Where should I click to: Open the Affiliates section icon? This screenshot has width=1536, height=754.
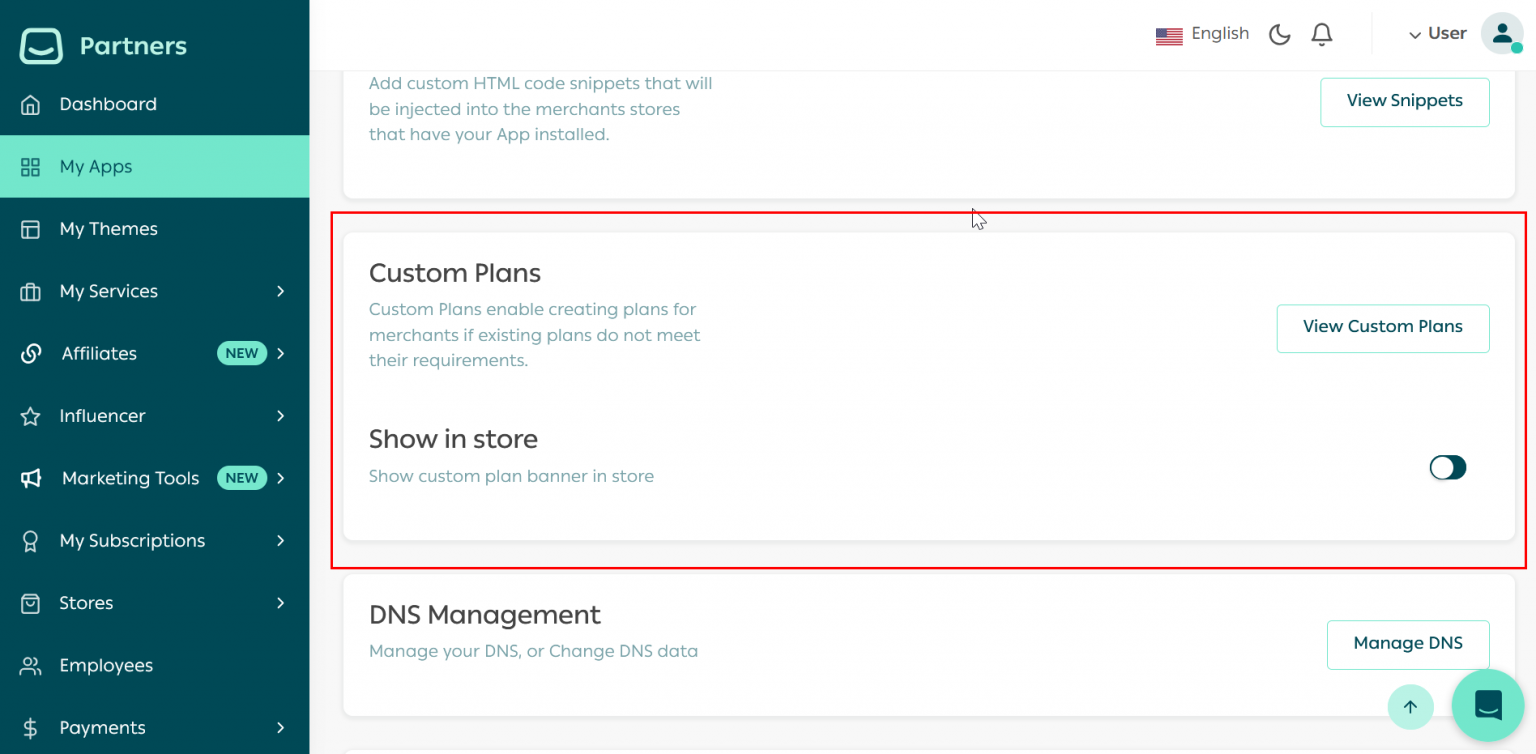[33, 353]
